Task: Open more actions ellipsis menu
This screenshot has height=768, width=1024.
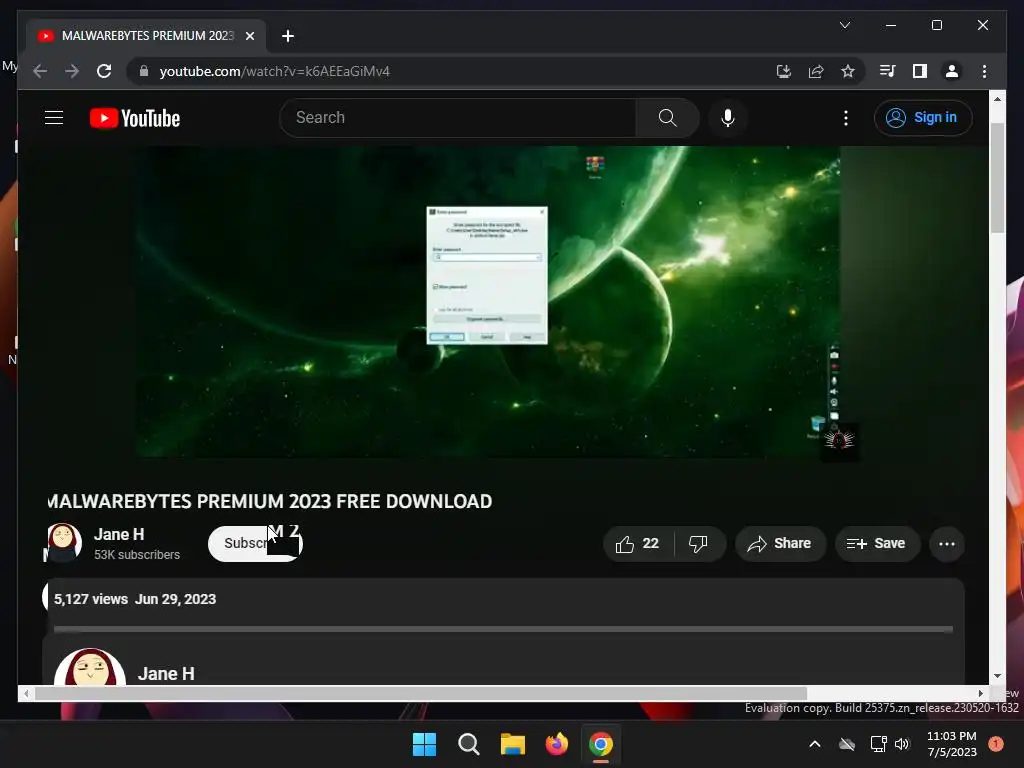Action: pyautogui.click(x=947, y=543)
